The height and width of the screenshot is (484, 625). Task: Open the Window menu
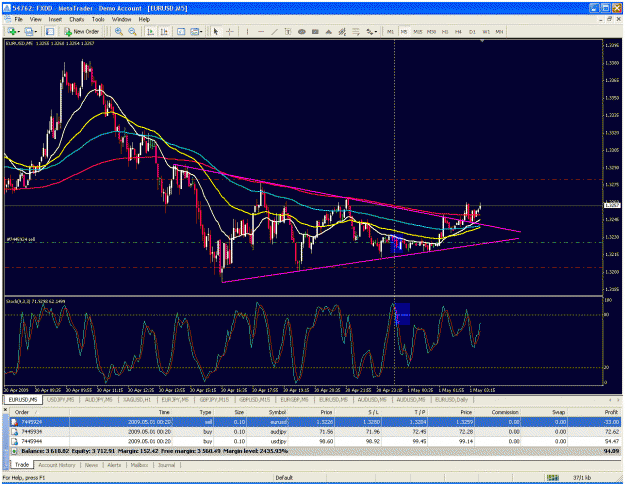pos(121,19)
